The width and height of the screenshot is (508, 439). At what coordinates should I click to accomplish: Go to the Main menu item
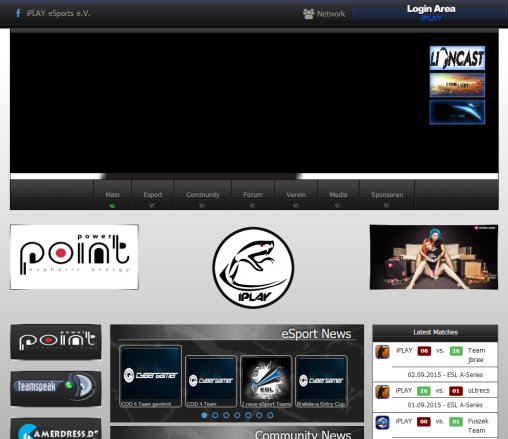pos(112,195)
